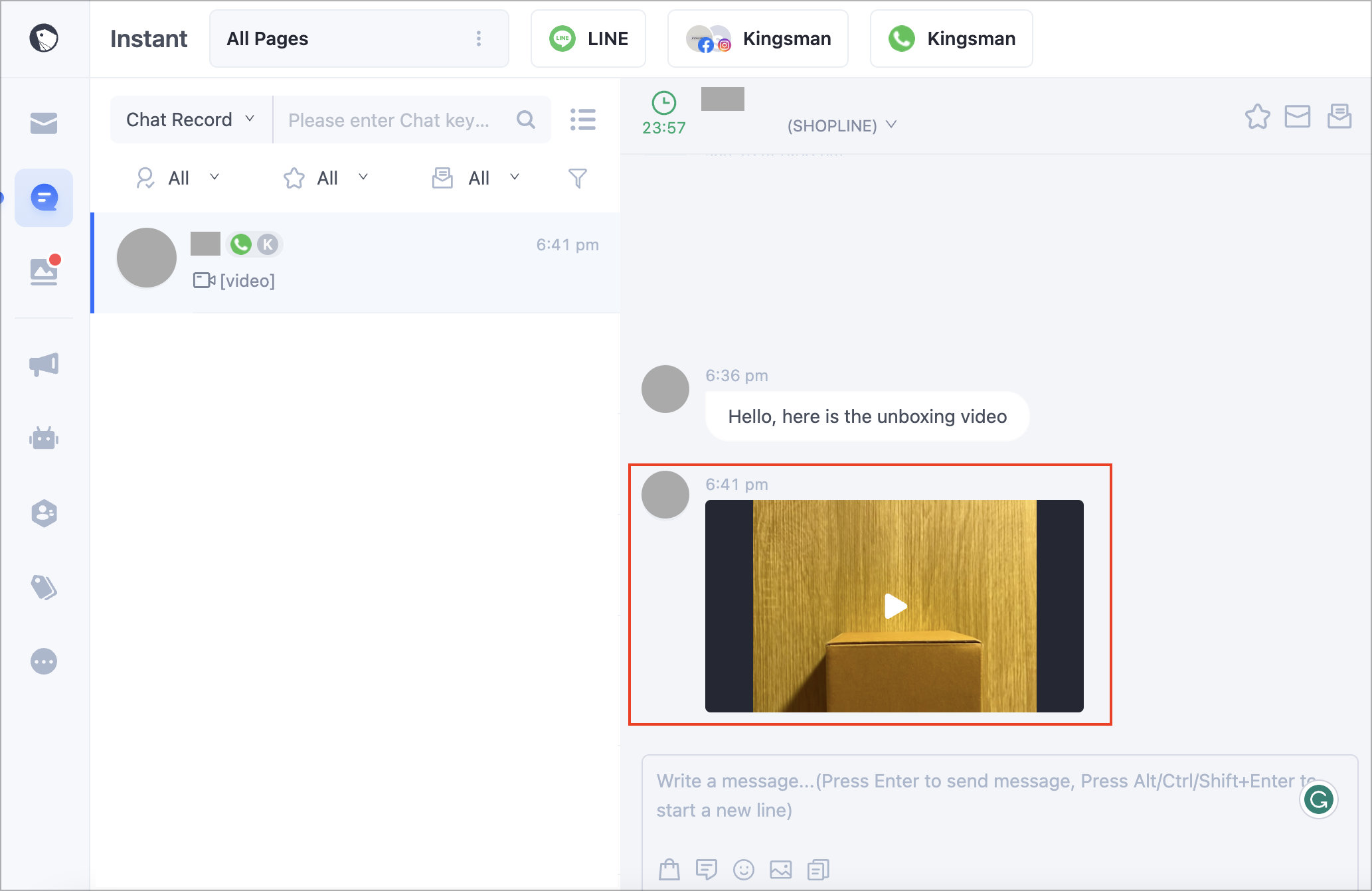Select the All Pages tab
Screen dimensions: 1372x891
359,39
